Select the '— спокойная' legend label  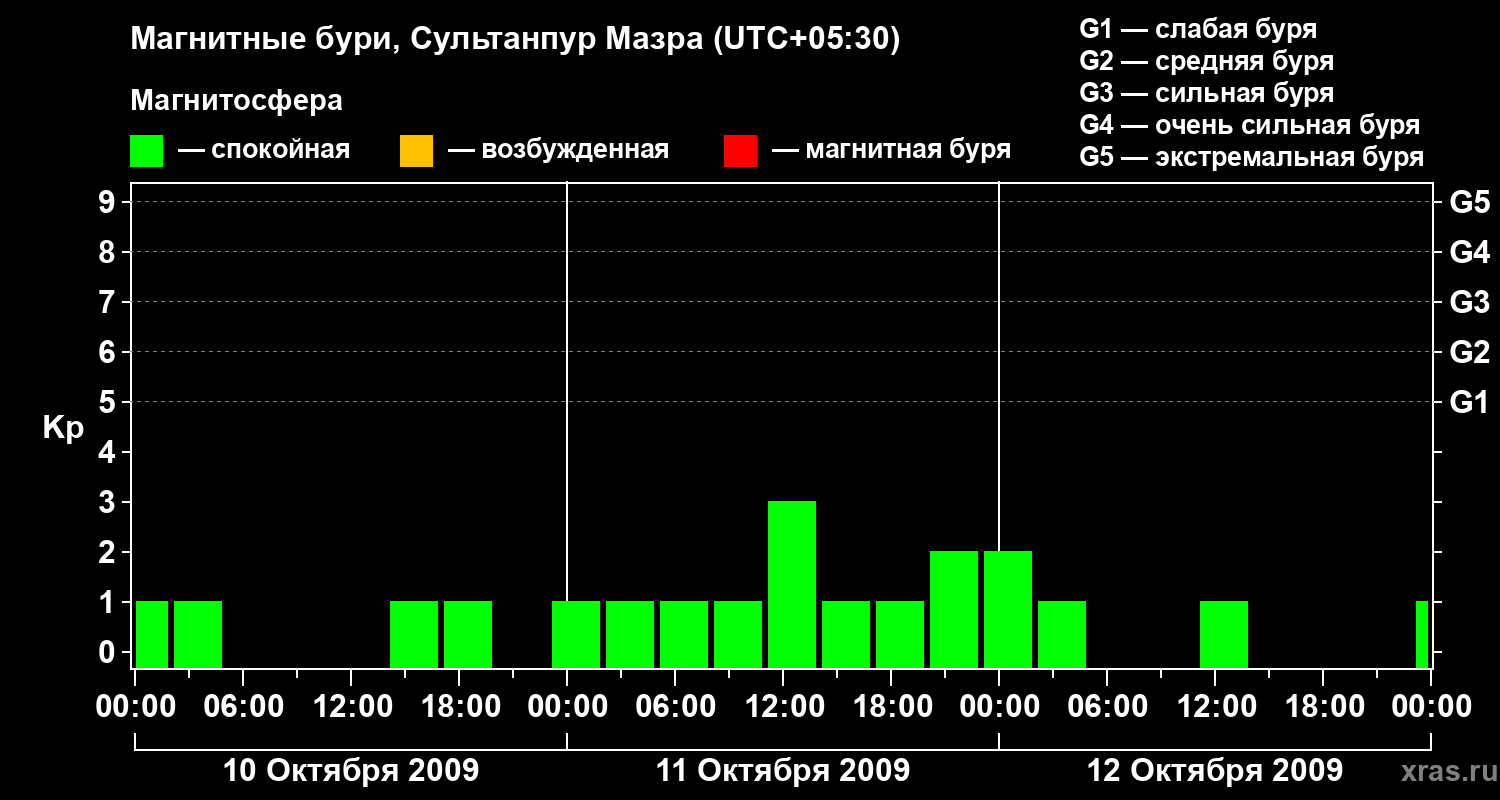(x=264, y=151)
